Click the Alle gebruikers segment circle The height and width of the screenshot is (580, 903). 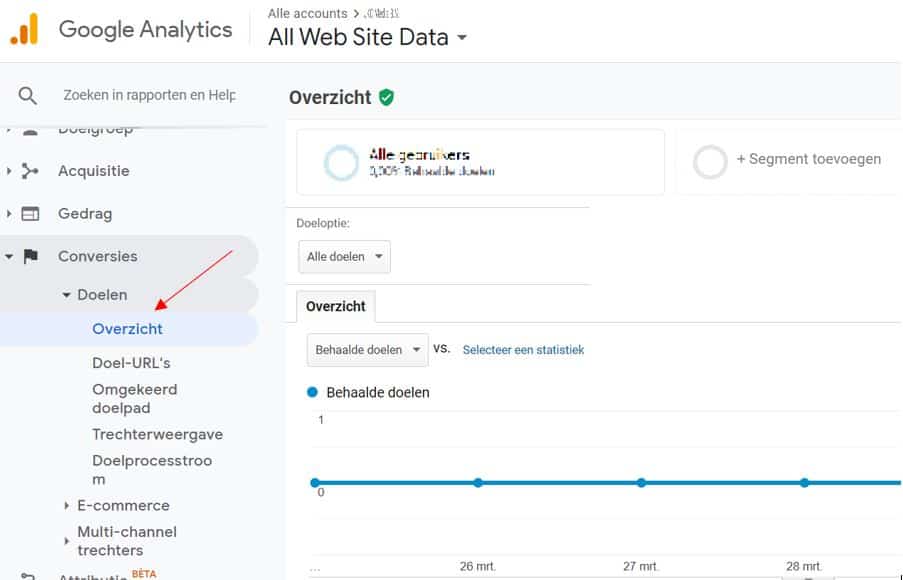tap(341, 162)
